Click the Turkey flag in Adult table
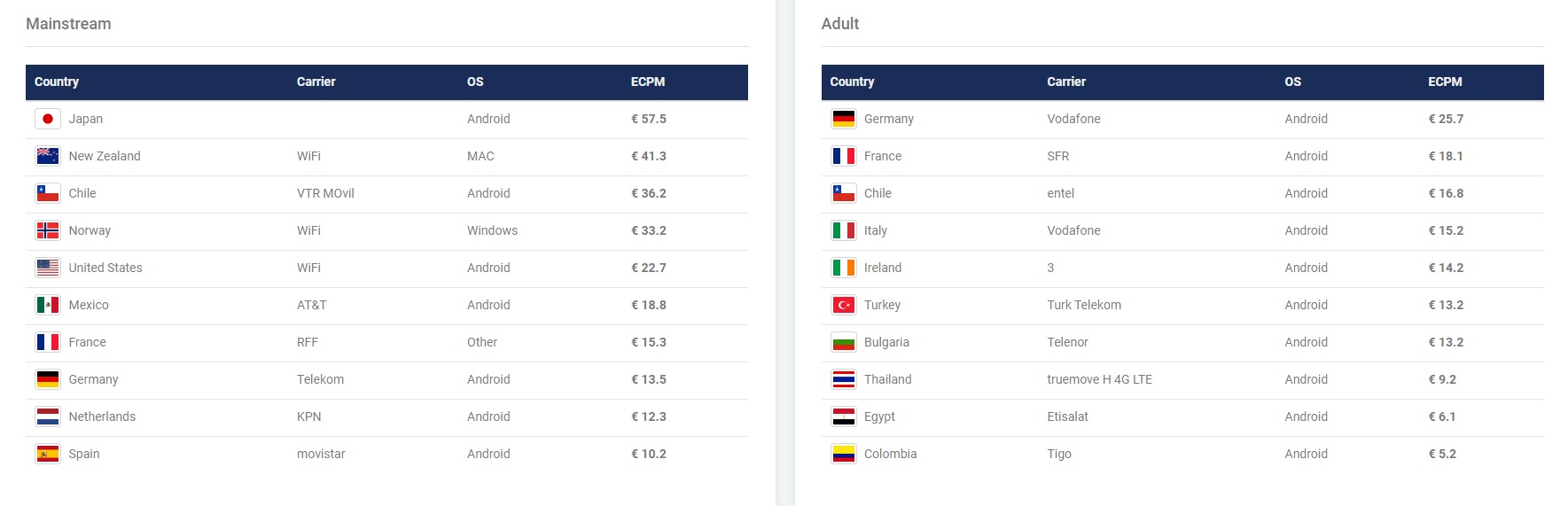1568x506 pixels. 844,305
